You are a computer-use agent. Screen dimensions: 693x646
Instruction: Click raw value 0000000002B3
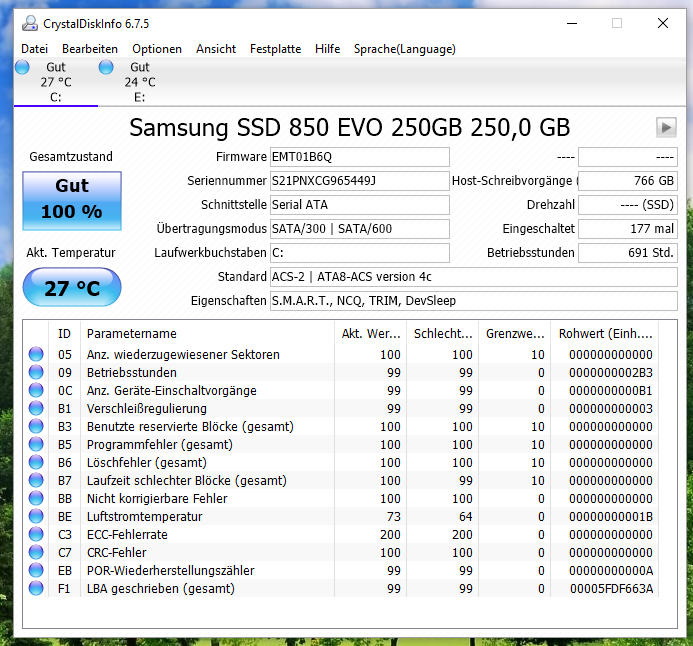click(x=611, y=372)
